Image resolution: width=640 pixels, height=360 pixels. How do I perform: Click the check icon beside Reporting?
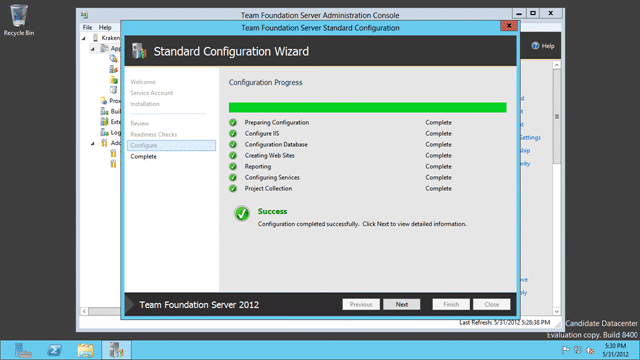[233, 167]
